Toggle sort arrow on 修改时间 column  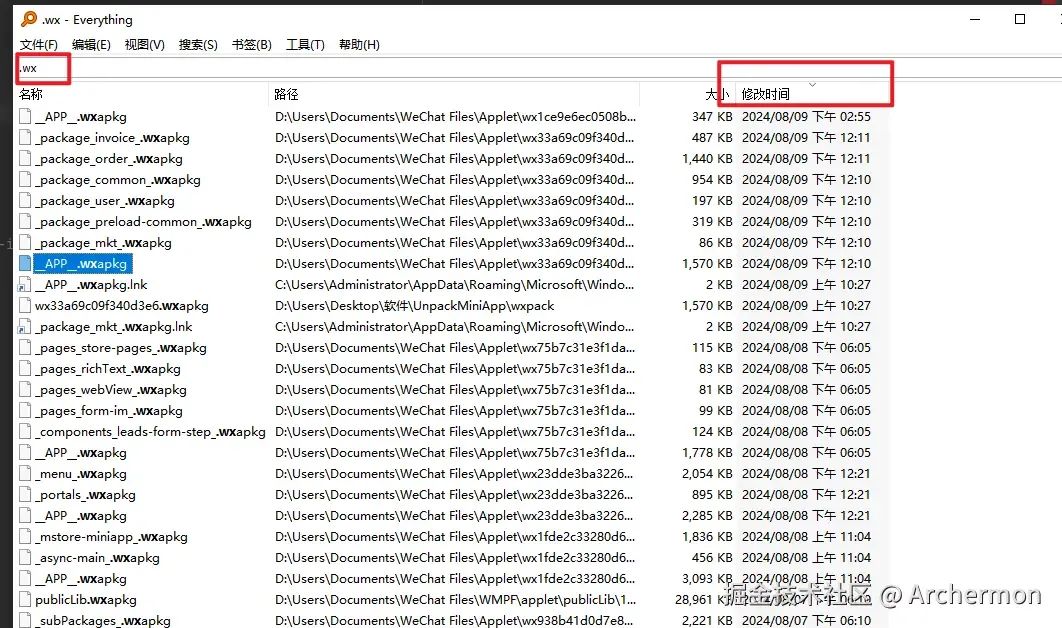tap(812, 85)
